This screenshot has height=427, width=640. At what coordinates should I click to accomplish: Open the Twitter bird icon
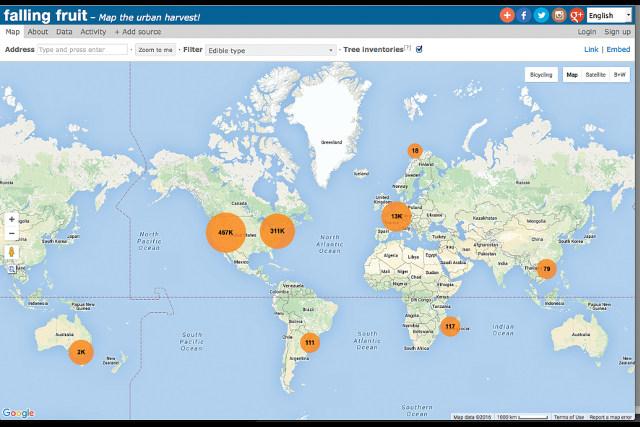[541, 16]
